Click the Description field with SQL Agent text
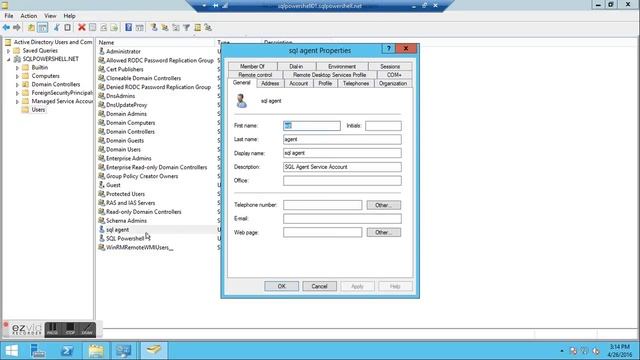Viewport: 640px width, 360px height. point(342,167)
